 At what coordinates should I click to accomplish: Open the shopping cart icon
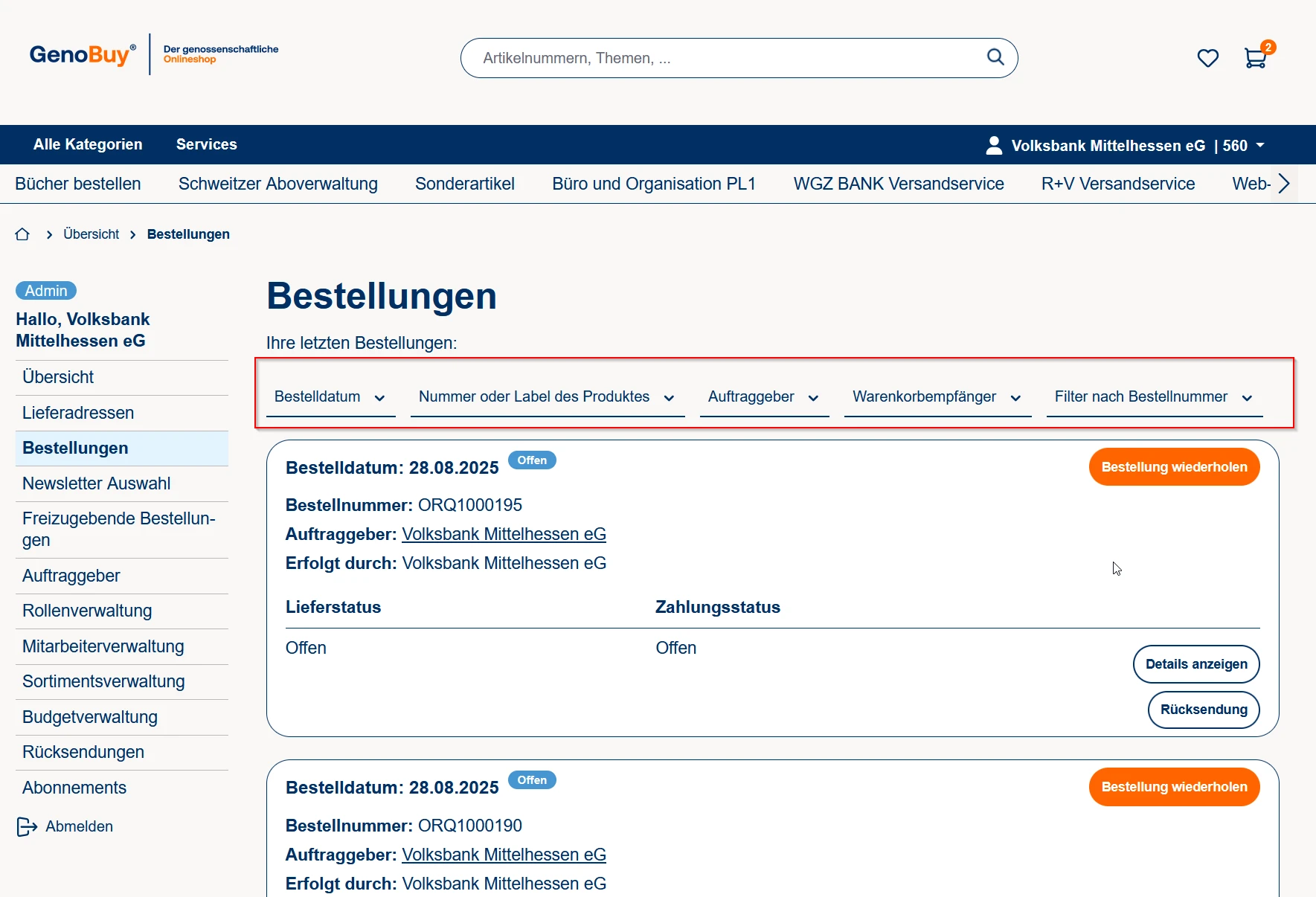(1255, 58)
